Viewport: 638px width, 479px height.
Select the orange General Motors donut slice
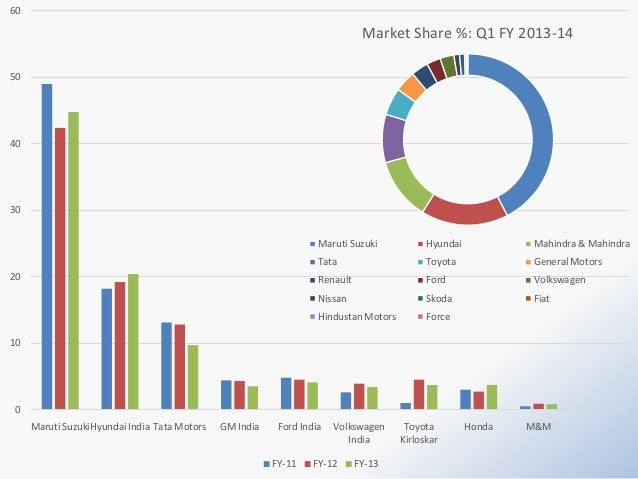tap(413, 87)
